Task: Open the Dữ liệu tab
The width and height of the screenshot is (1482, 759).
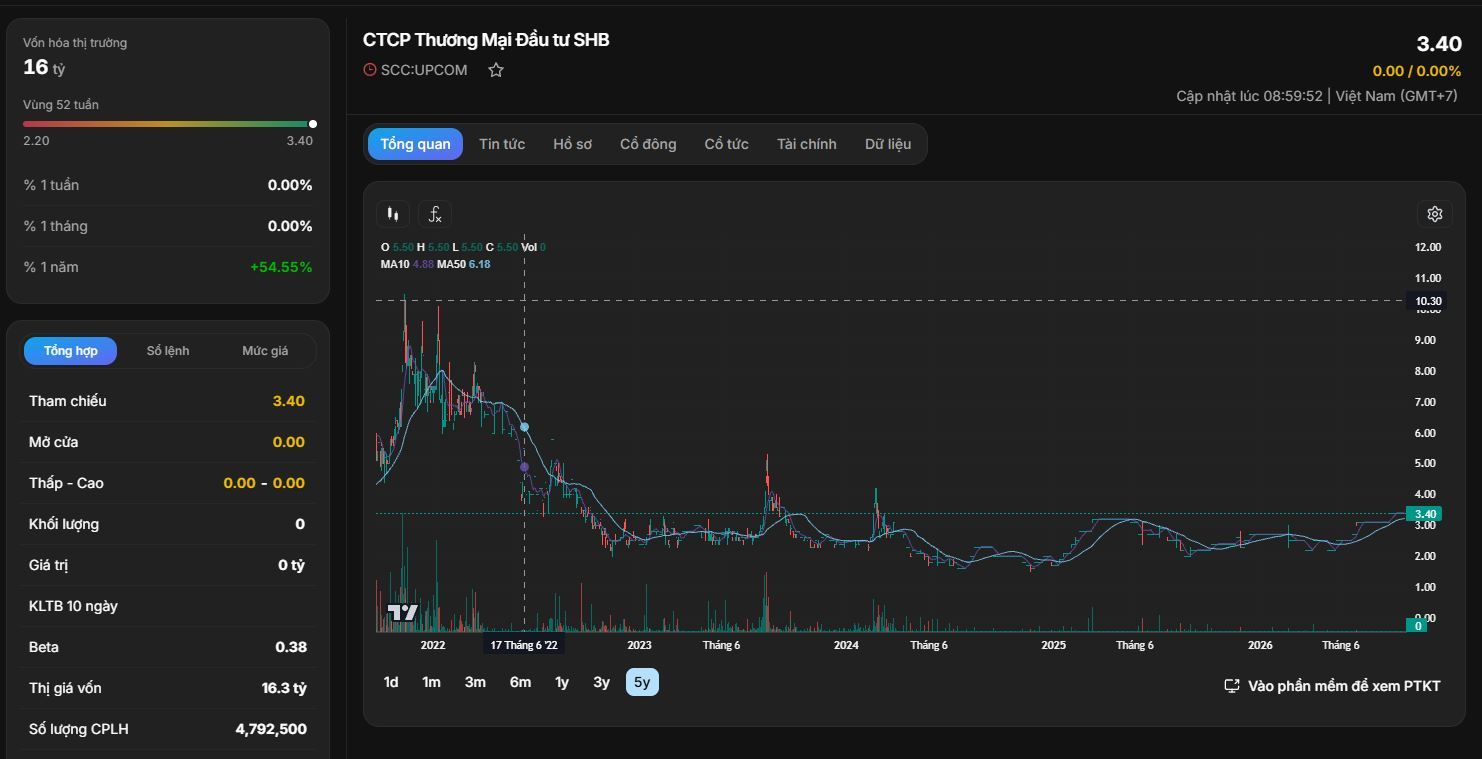Action: coord(888,144)
